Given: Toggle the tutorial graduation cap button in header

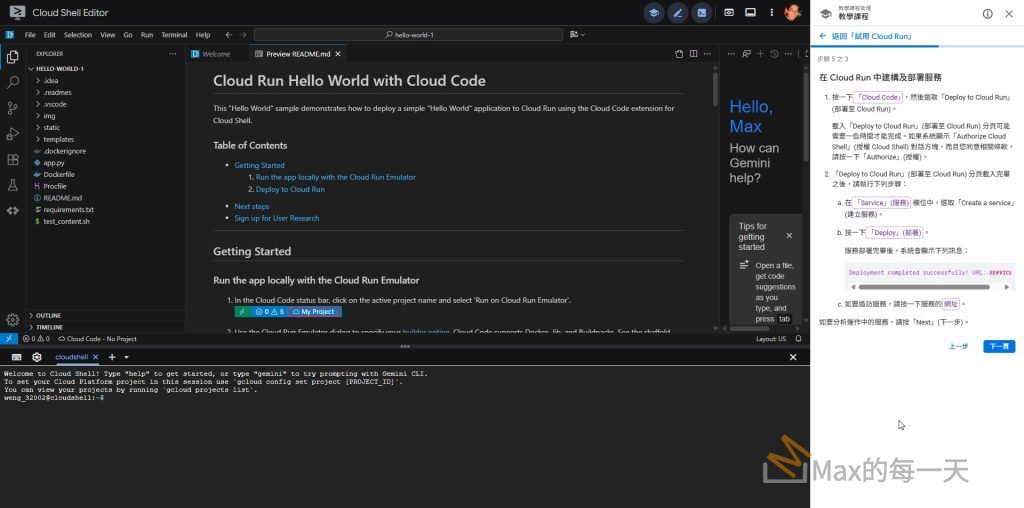Looking at the screenshot, I should click(653, 13).
